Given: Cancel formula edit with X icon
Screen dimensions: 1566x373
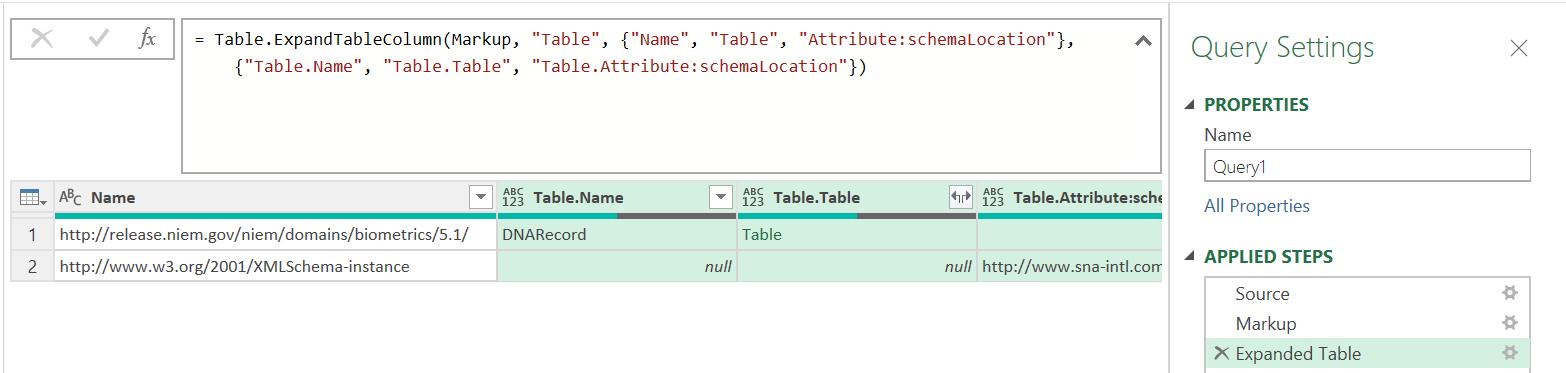Looking at the screenshot, I should (x=42, y=39).
